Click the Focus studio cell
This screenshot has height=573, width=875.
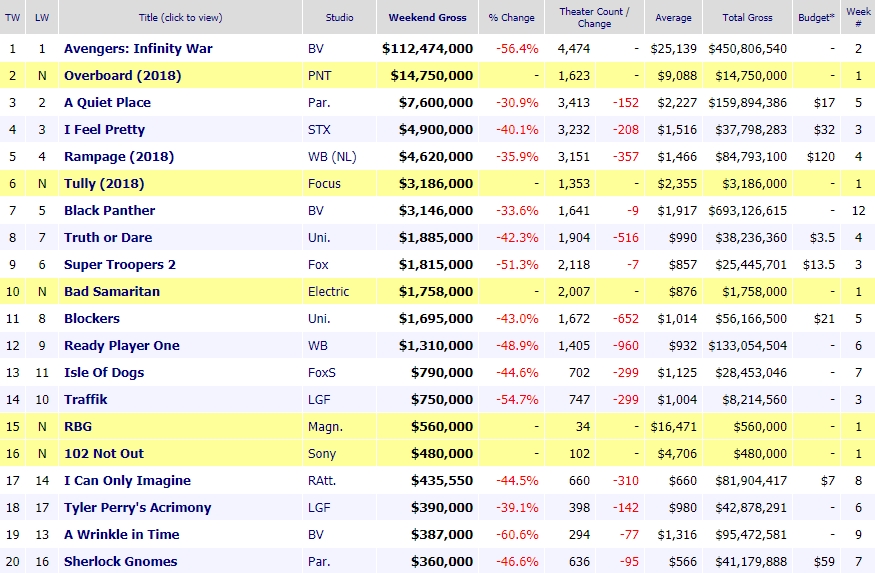[324, 184]
